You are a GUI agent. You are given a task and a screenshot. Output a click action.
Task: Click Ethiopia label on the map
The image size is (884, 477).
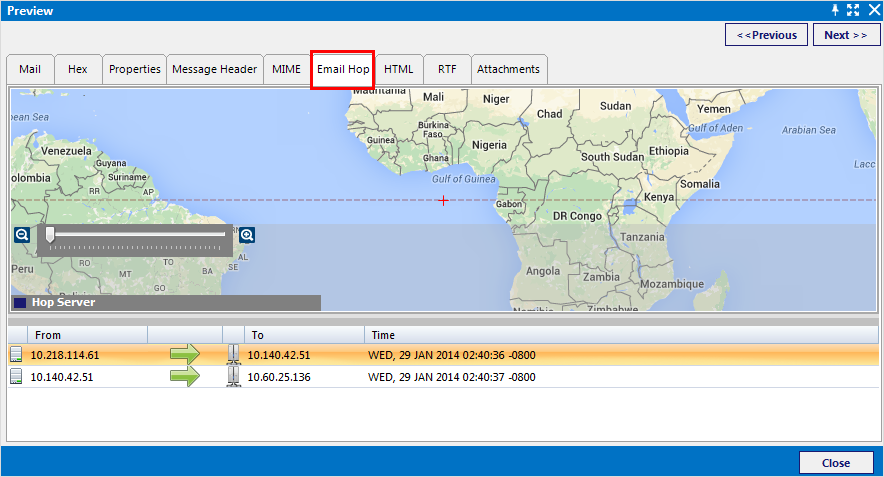(669, 151)
